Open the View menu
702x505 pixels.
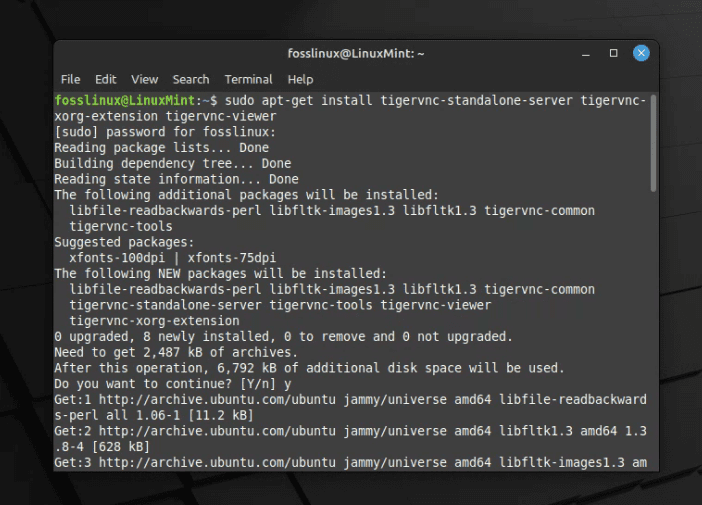coord(145,80)
